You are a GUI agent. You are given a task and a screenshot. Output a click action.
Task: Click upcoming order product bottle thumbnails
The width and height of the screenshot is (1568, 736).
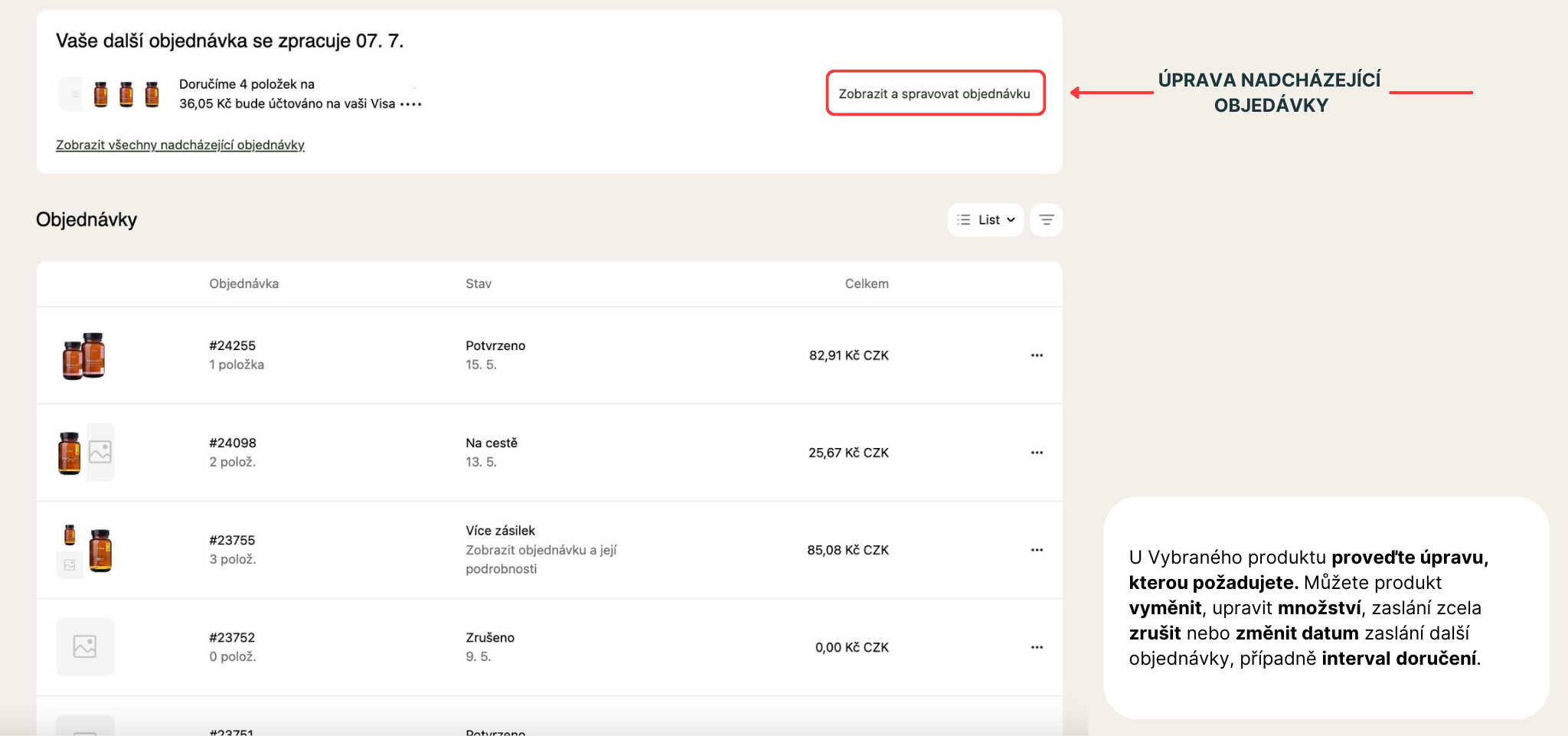coord(126,94)
